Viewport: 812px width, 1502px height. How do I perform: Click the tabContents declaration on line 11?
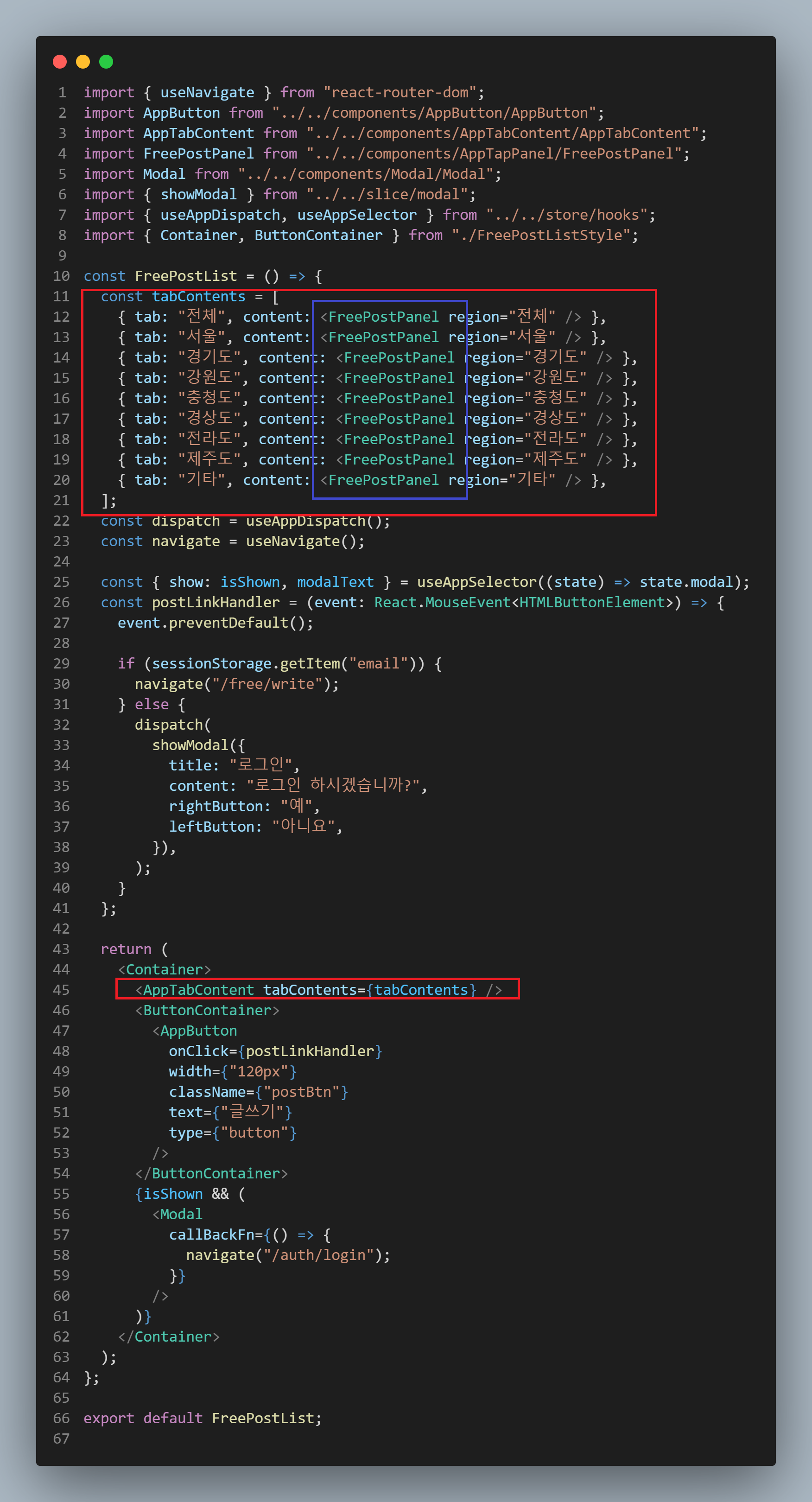[199, 297]
